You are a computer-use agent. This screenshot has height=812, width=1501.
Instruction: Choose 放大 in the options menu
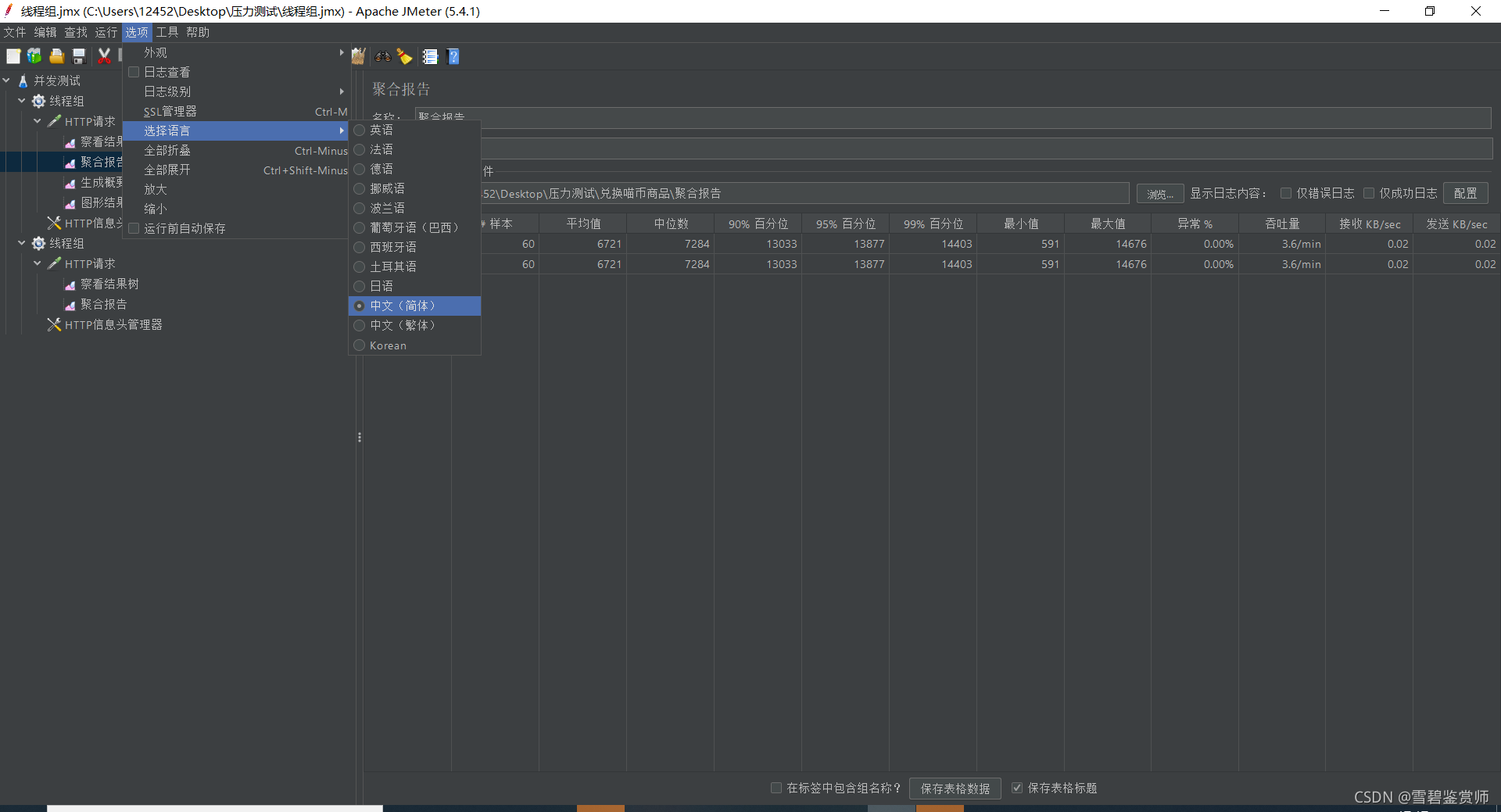click(235, 189)
